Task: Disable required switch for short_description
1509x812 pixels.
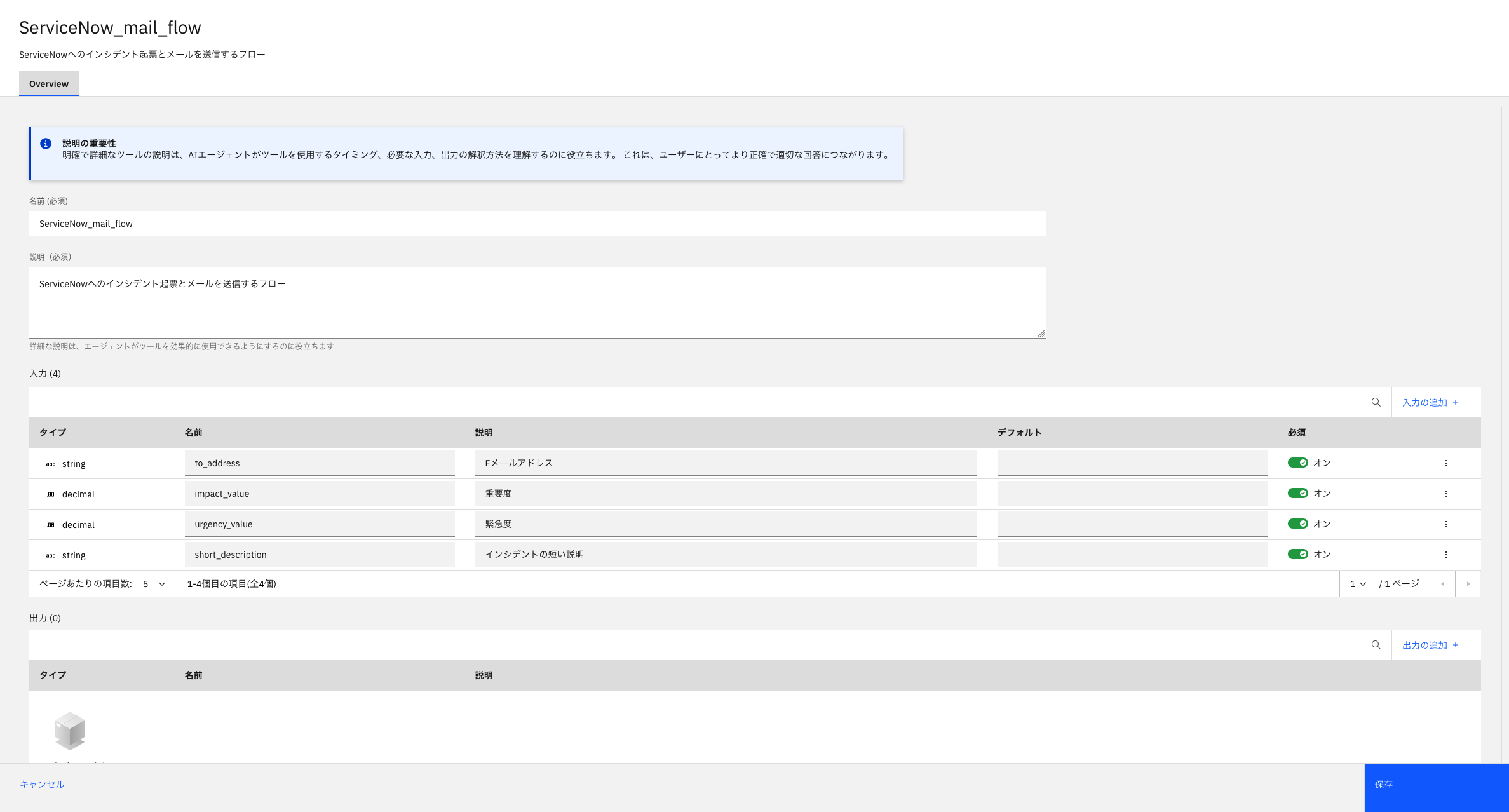Action: coord(1297,554)
